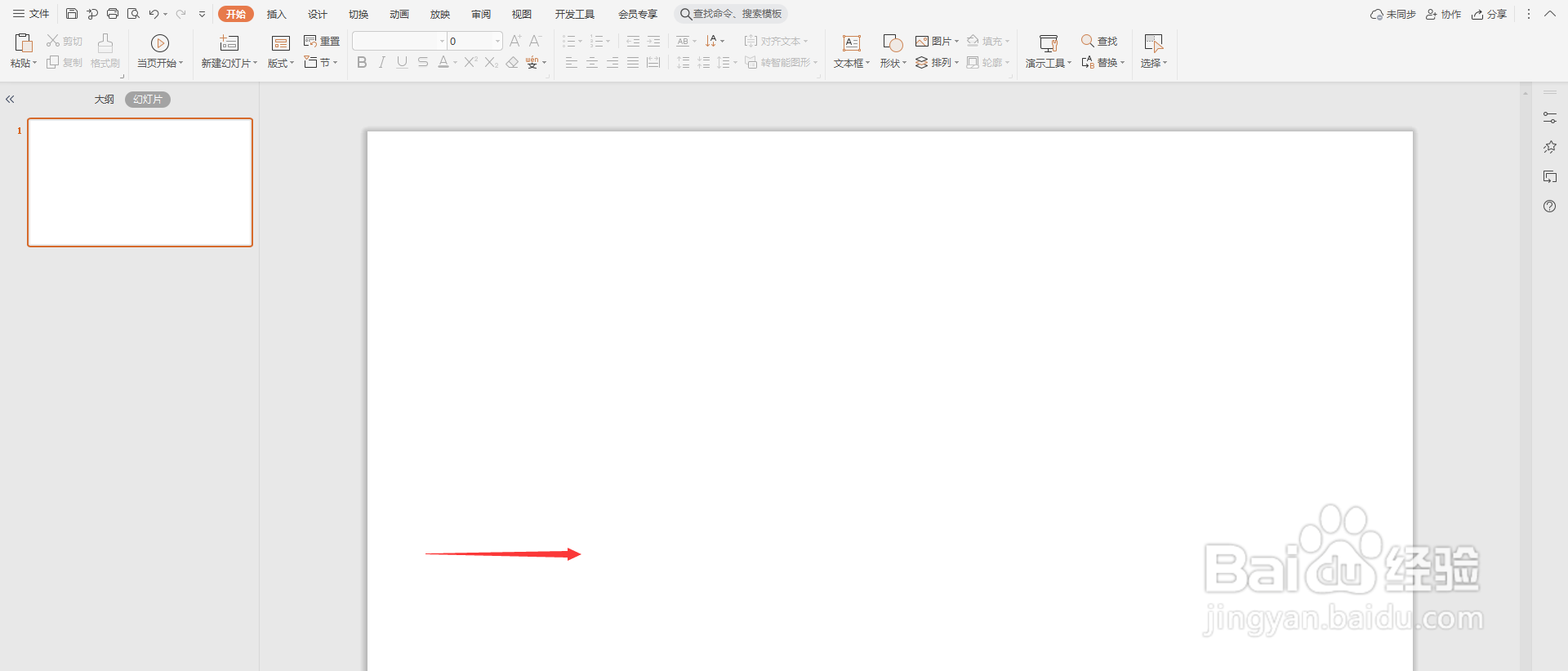Open the 放映 slideshow tab
Viewport: 1568px width, 671px height.
tap(440, 14)
